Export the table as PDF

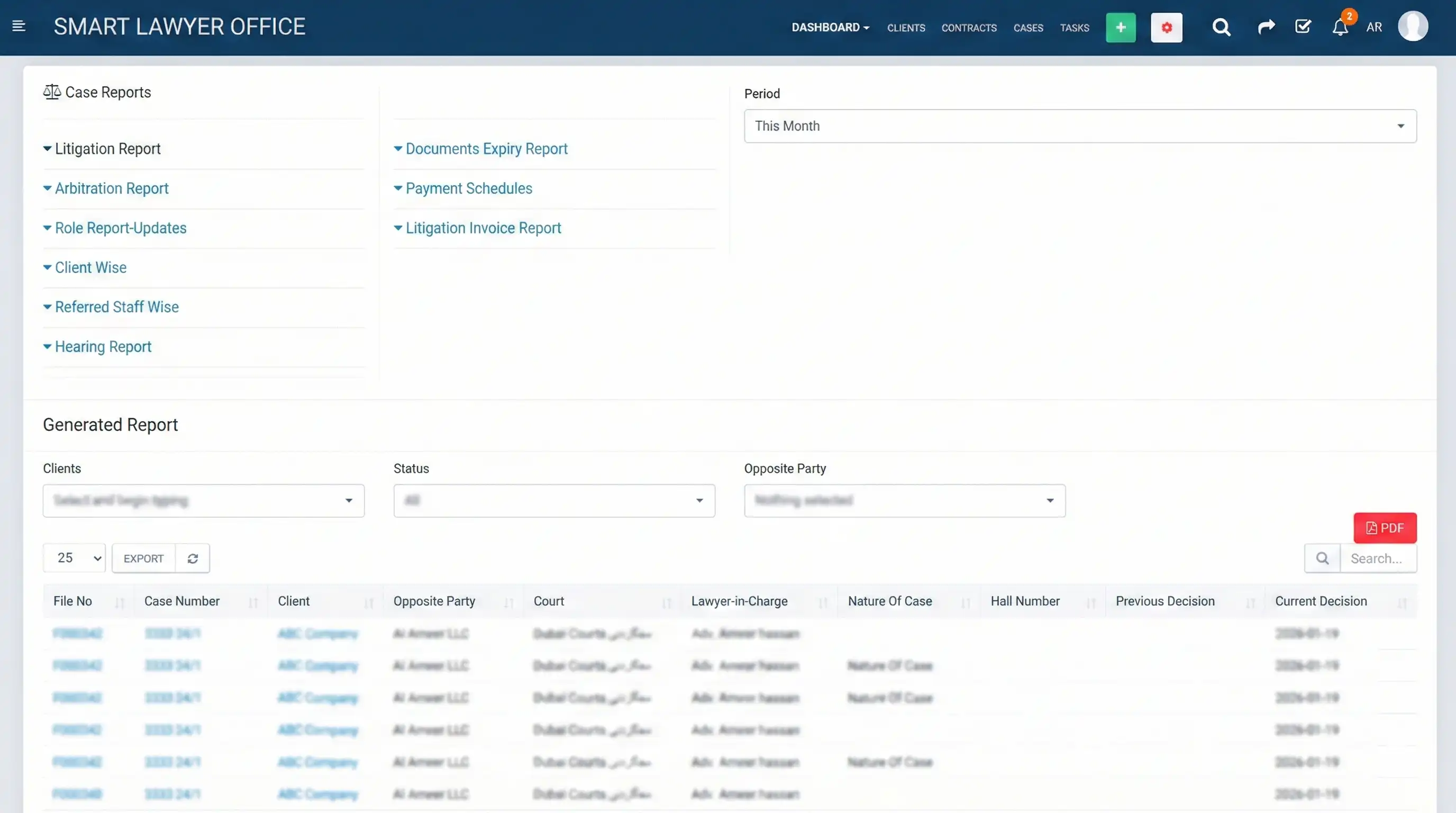click(x=1385, y=528)
